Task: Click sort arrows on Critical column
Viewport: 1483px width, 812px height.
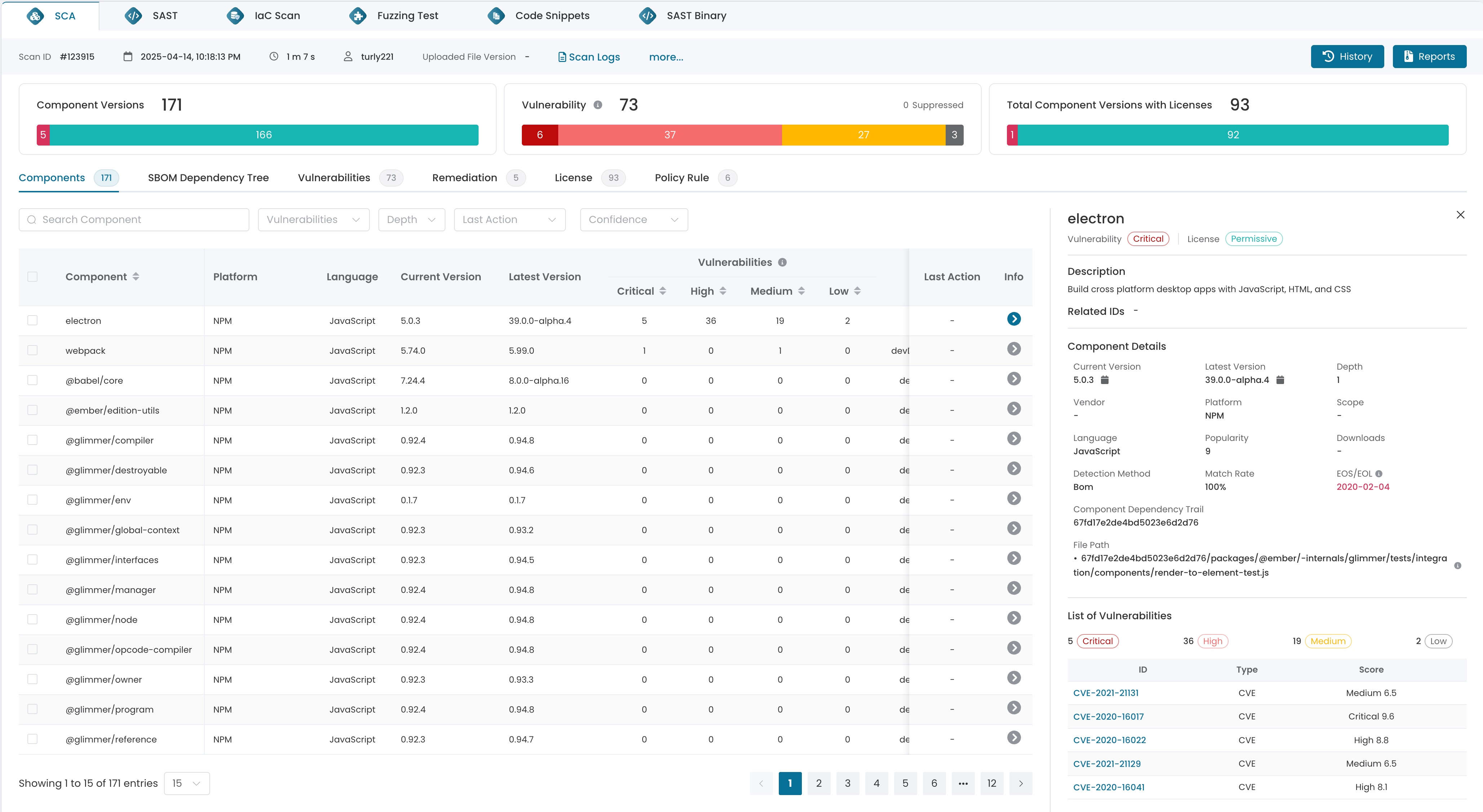Action: [663, 291]
